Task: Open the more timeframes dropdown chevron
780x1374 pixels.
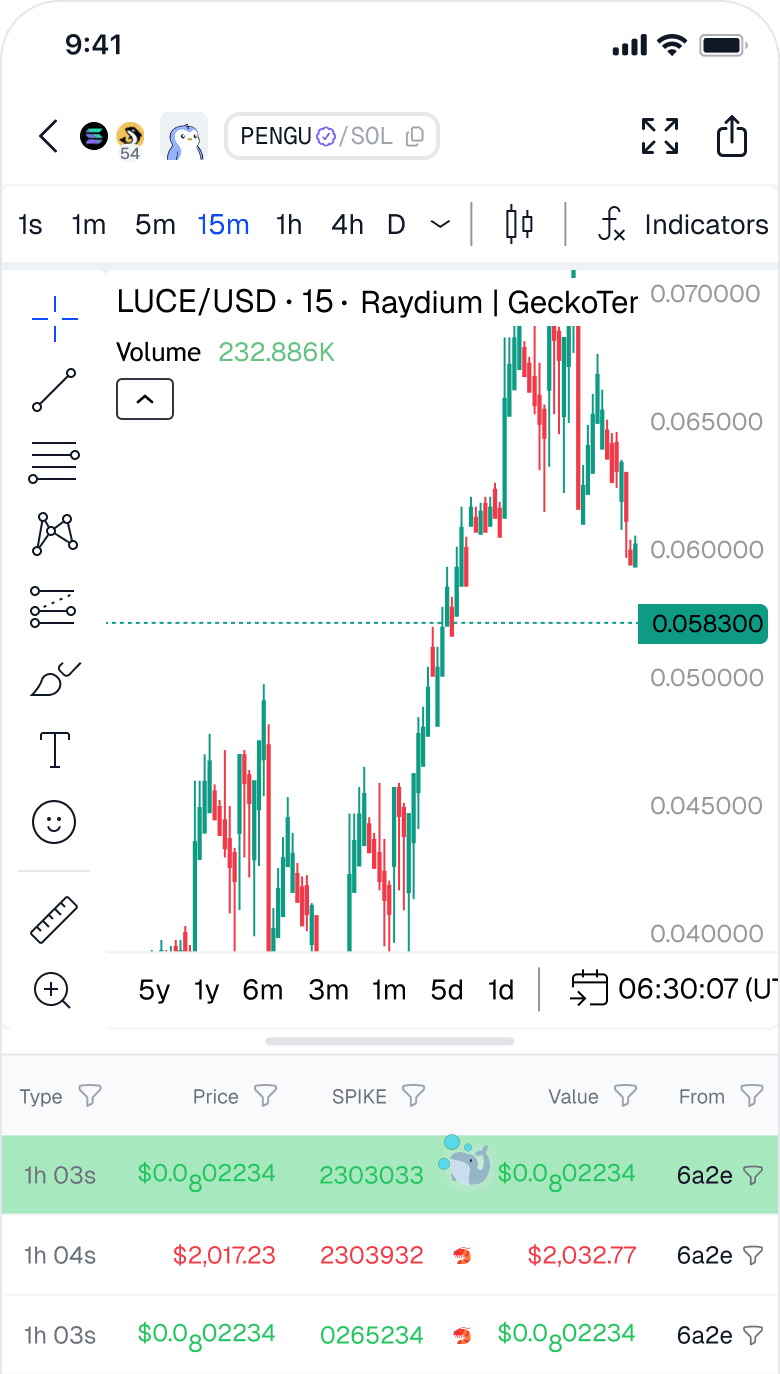Action: point(440,225)
